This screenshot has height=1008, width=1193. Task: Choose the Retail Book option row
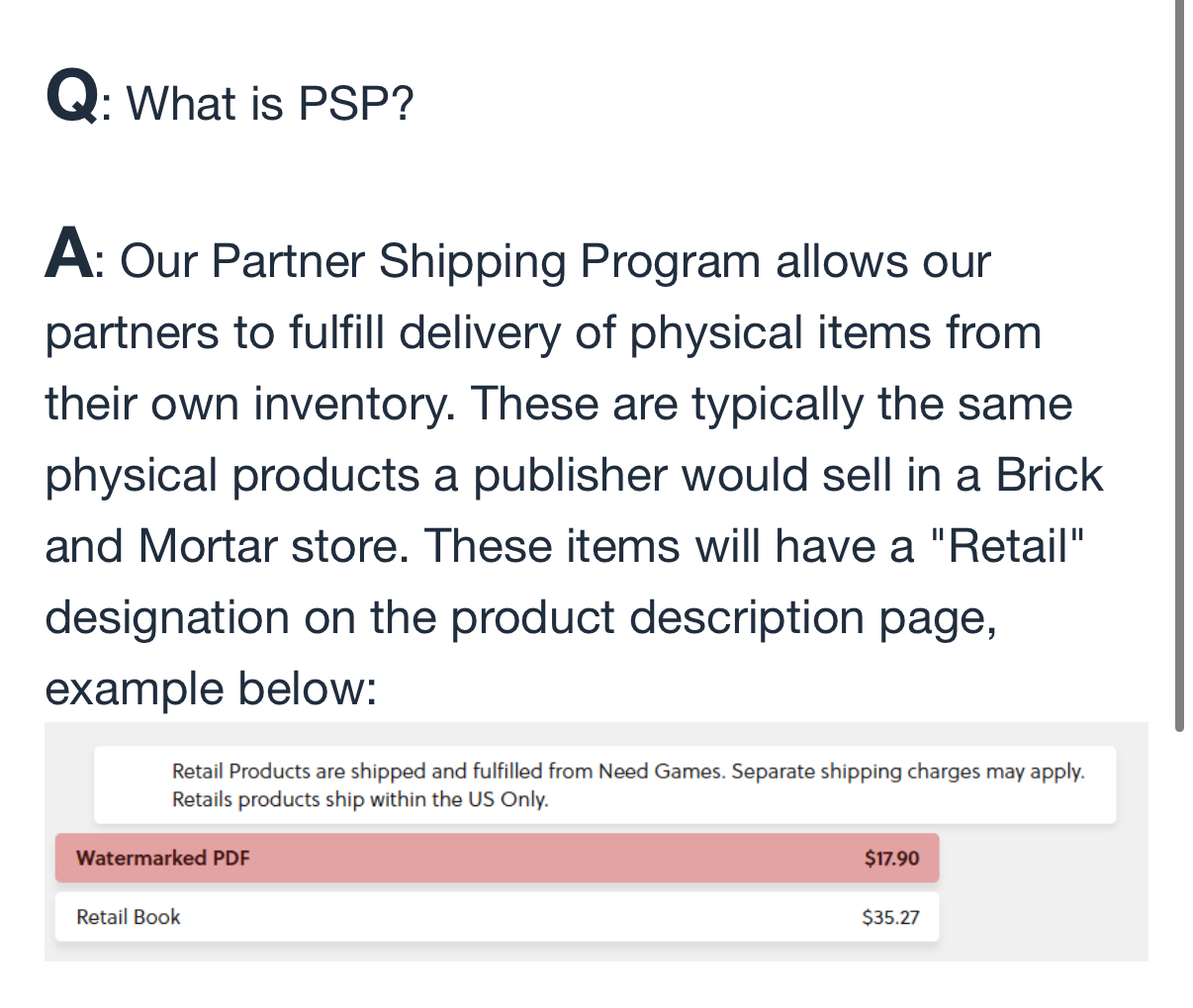coord(497,917)
